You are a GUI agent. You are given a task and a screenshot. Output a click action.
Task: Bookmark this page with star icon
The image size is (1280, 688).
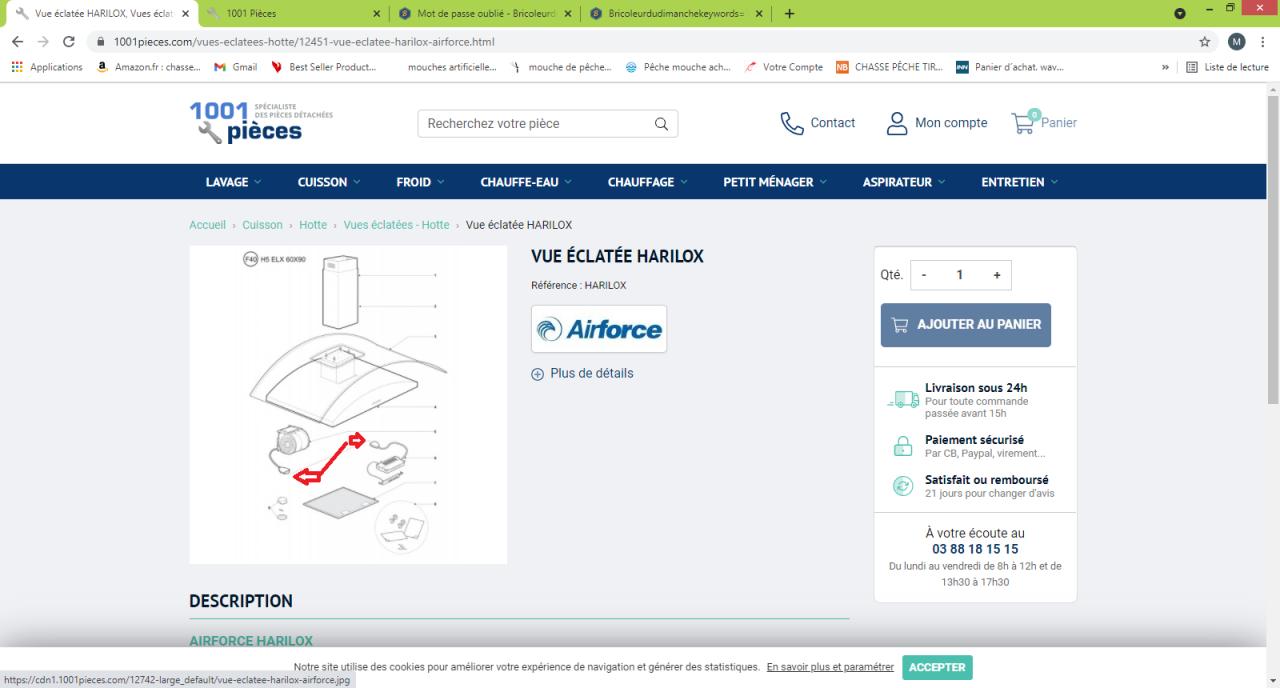[1205, 42]
